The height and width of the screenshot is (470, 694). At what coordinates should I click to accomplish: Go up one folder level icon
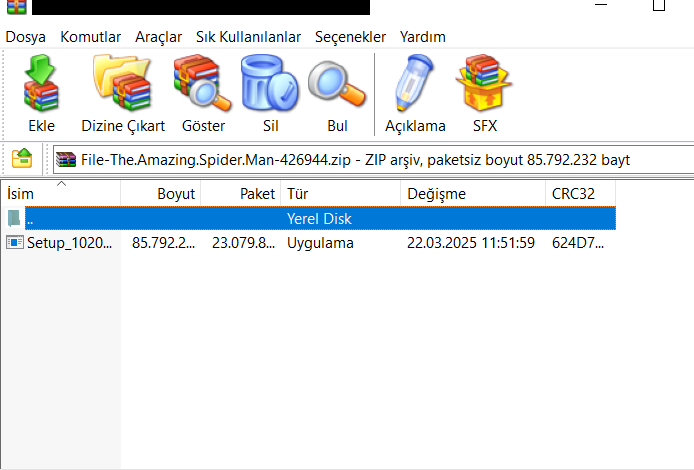[22, 158]
